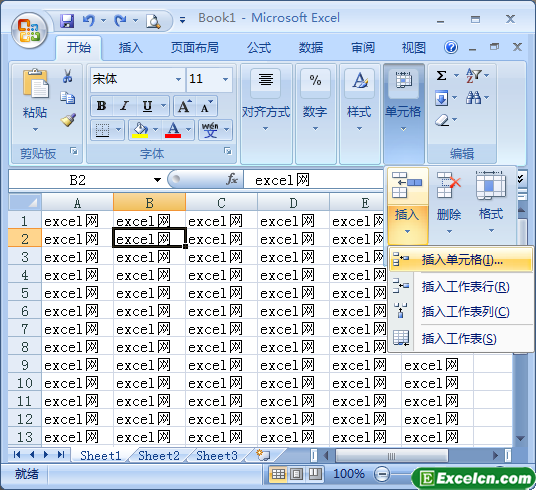Redo the last action
Viewport: 536px width, 490px height.
tap(120, 21)
